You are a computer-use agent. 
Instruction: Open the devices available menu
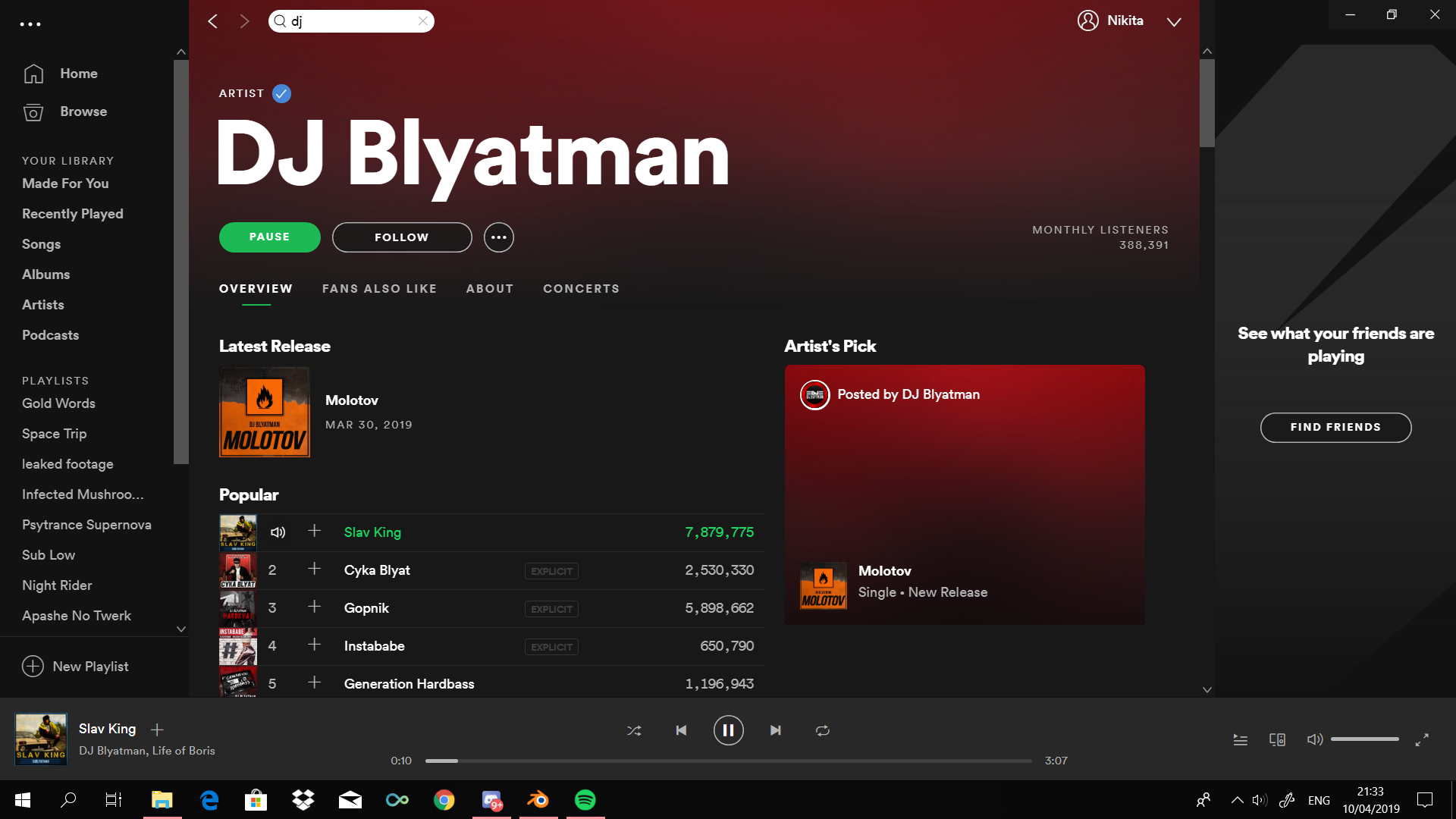click(1277, 739)
